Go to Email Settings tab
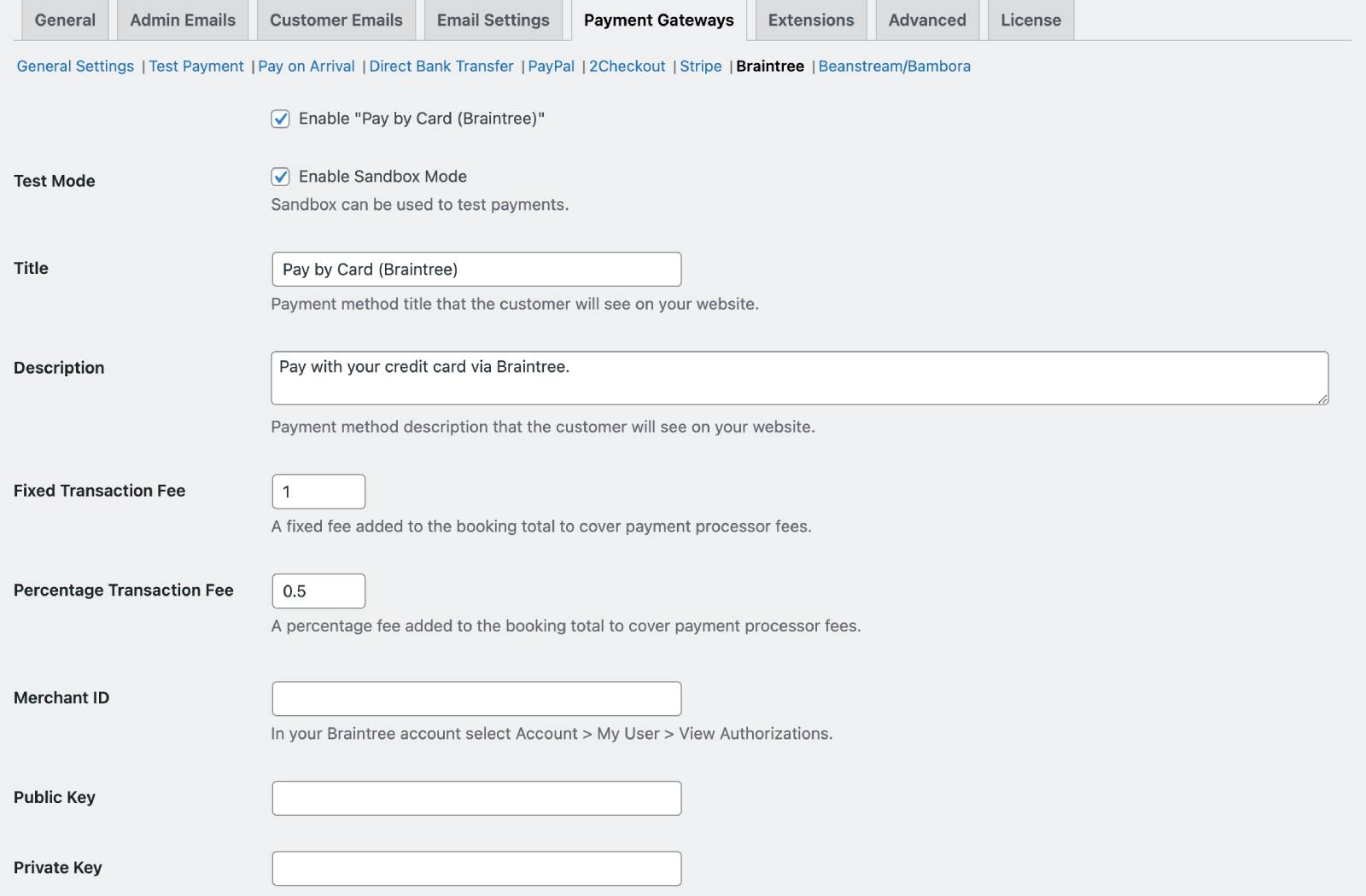 [493, 20]
